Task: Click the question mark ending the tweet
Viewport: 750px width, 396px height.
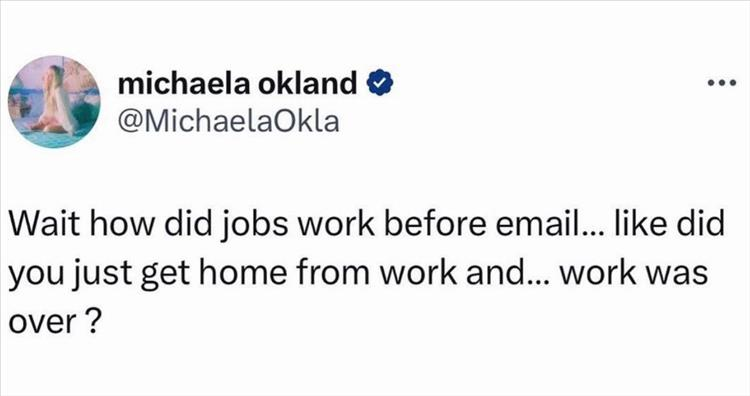Action: pyautogui.click(x=94, y=319)
